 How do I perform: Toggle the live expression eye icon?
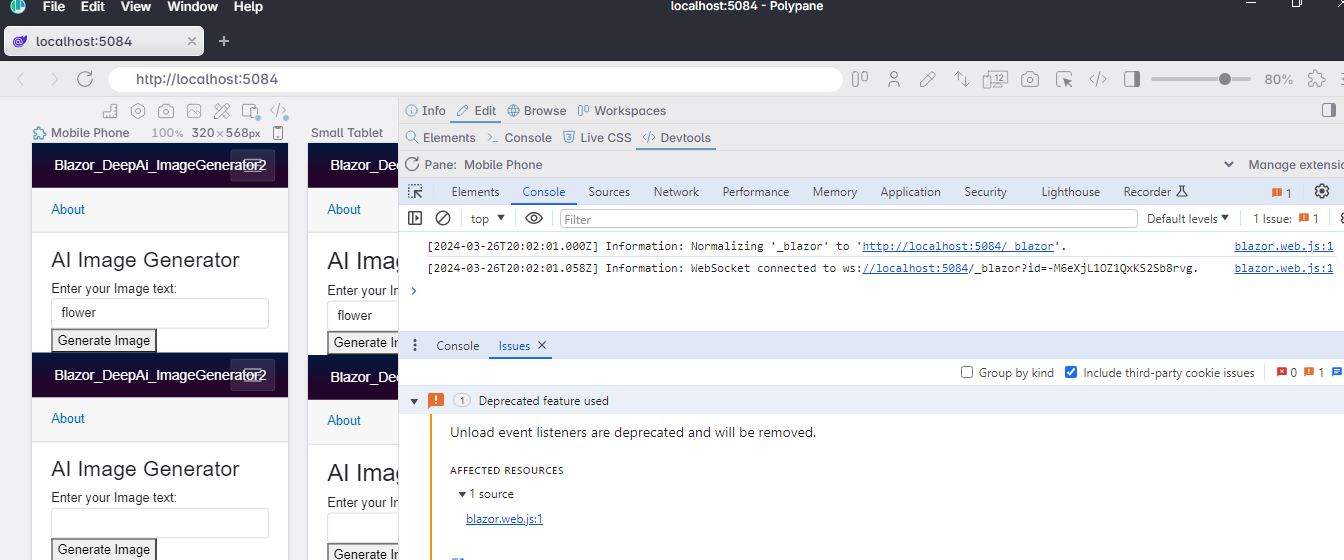click(x=534, y=218)
